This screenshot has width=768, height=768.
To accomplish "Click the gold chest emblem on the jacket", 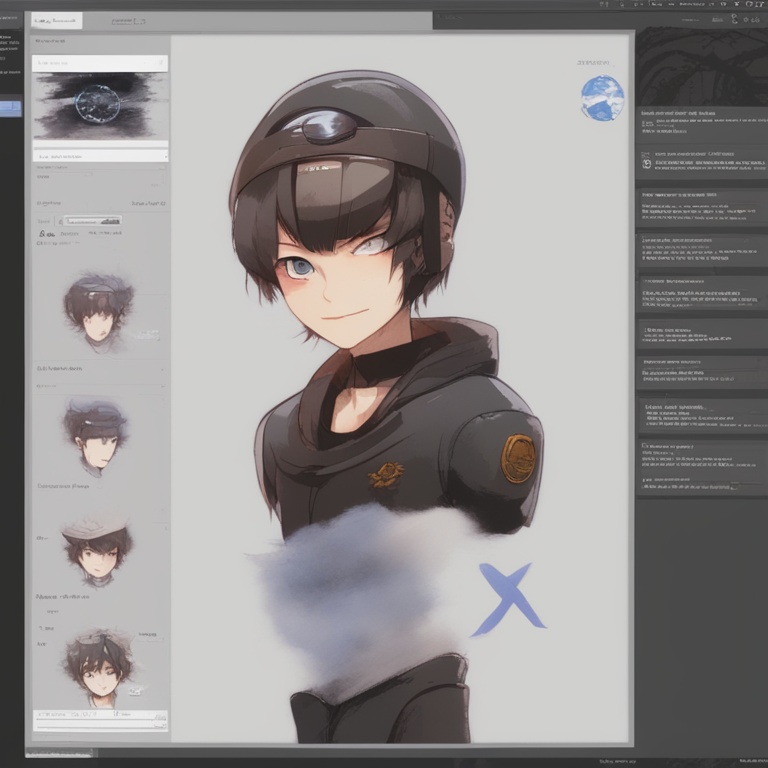I will (x=385, y=474).
